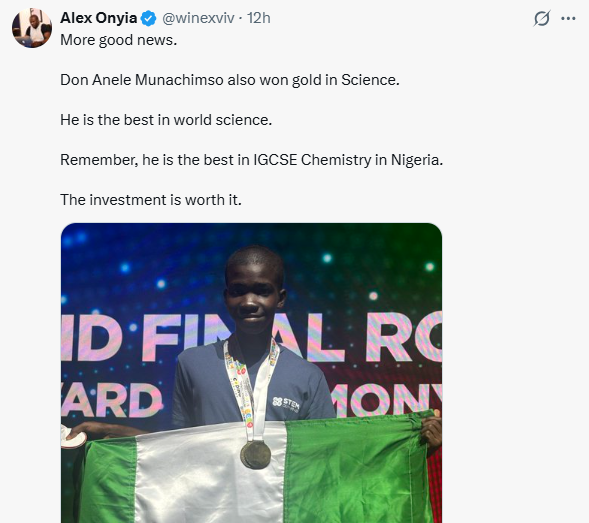Open Alex Onyia's profile avatar
Image resolution: width=589 pixels, height=523 pixels.
(32, 28)
